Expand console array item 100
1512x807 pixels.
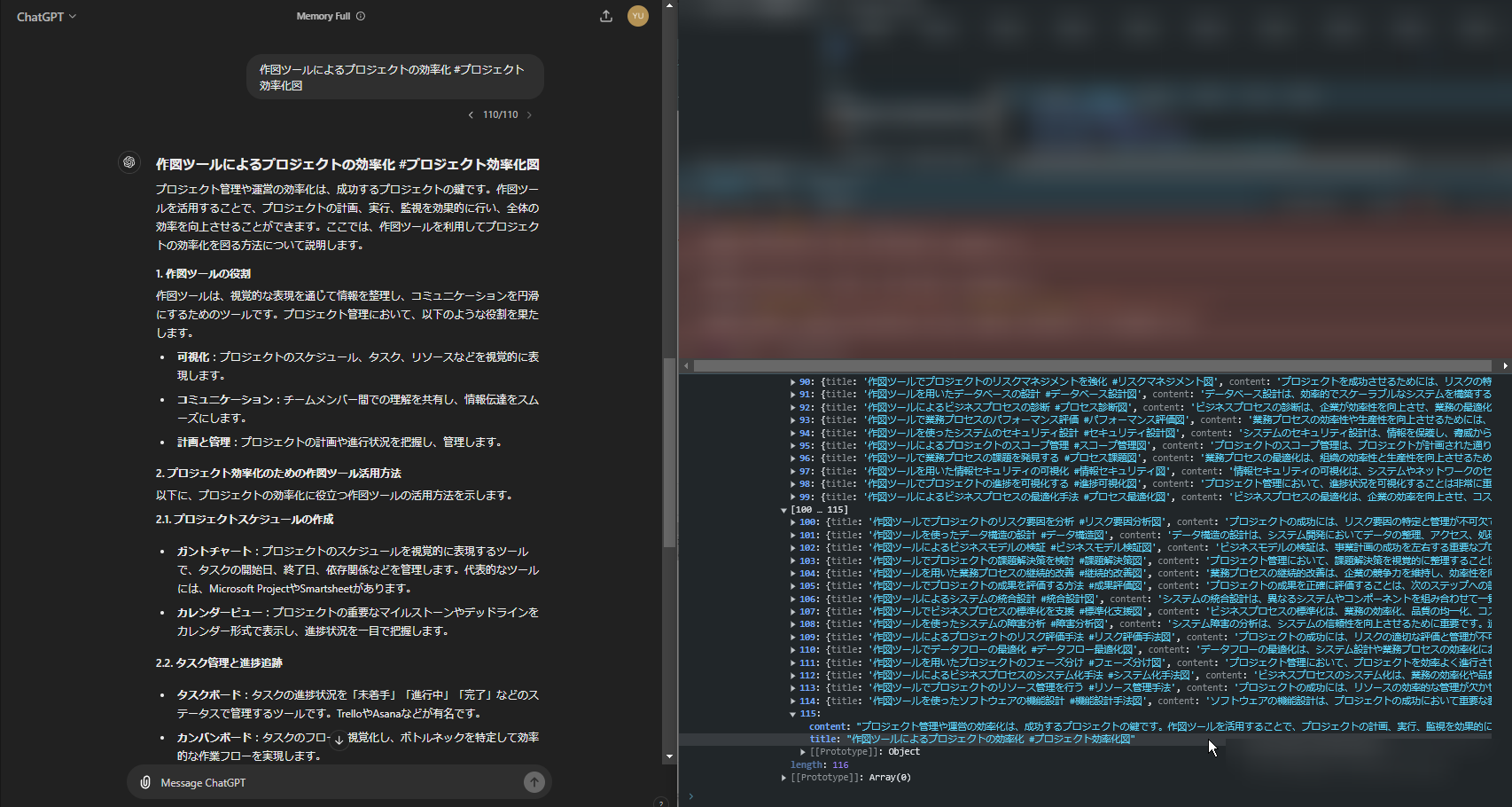[x=793, y=522]
